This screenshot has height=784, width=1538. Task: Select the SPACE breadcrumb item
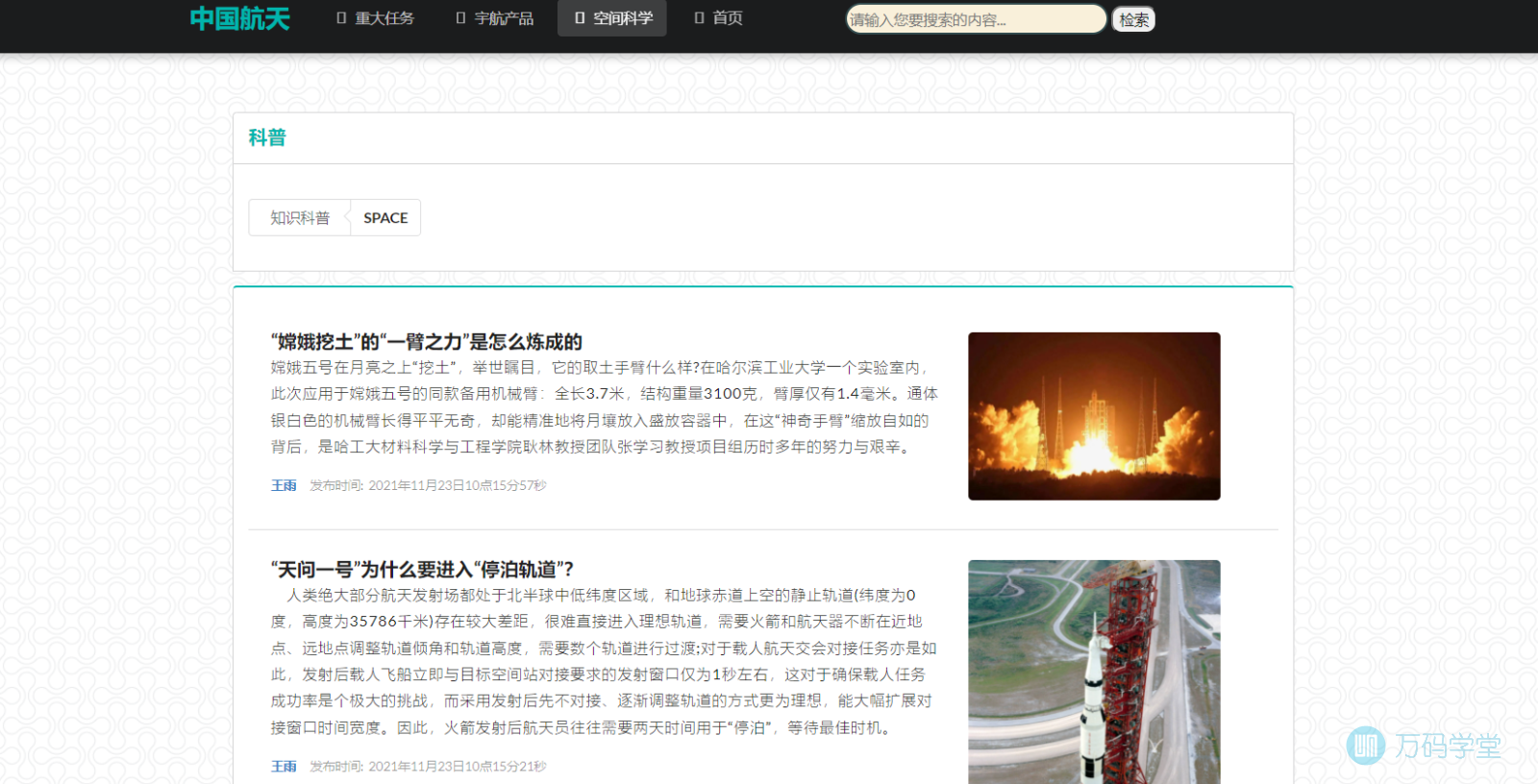(385, 218)
